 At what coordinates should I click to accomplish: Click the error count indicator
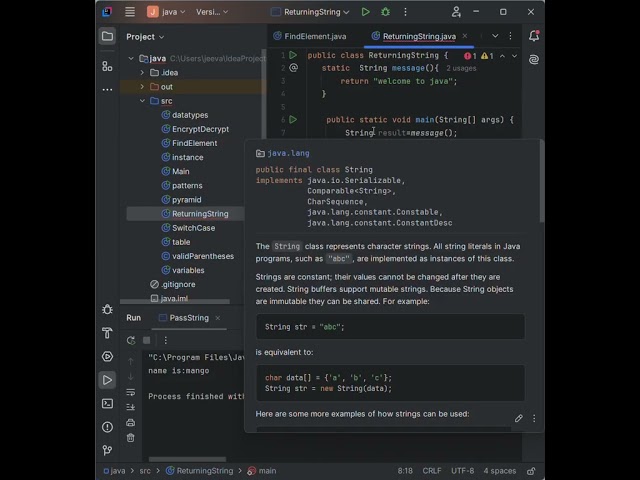tap(470, 56)
